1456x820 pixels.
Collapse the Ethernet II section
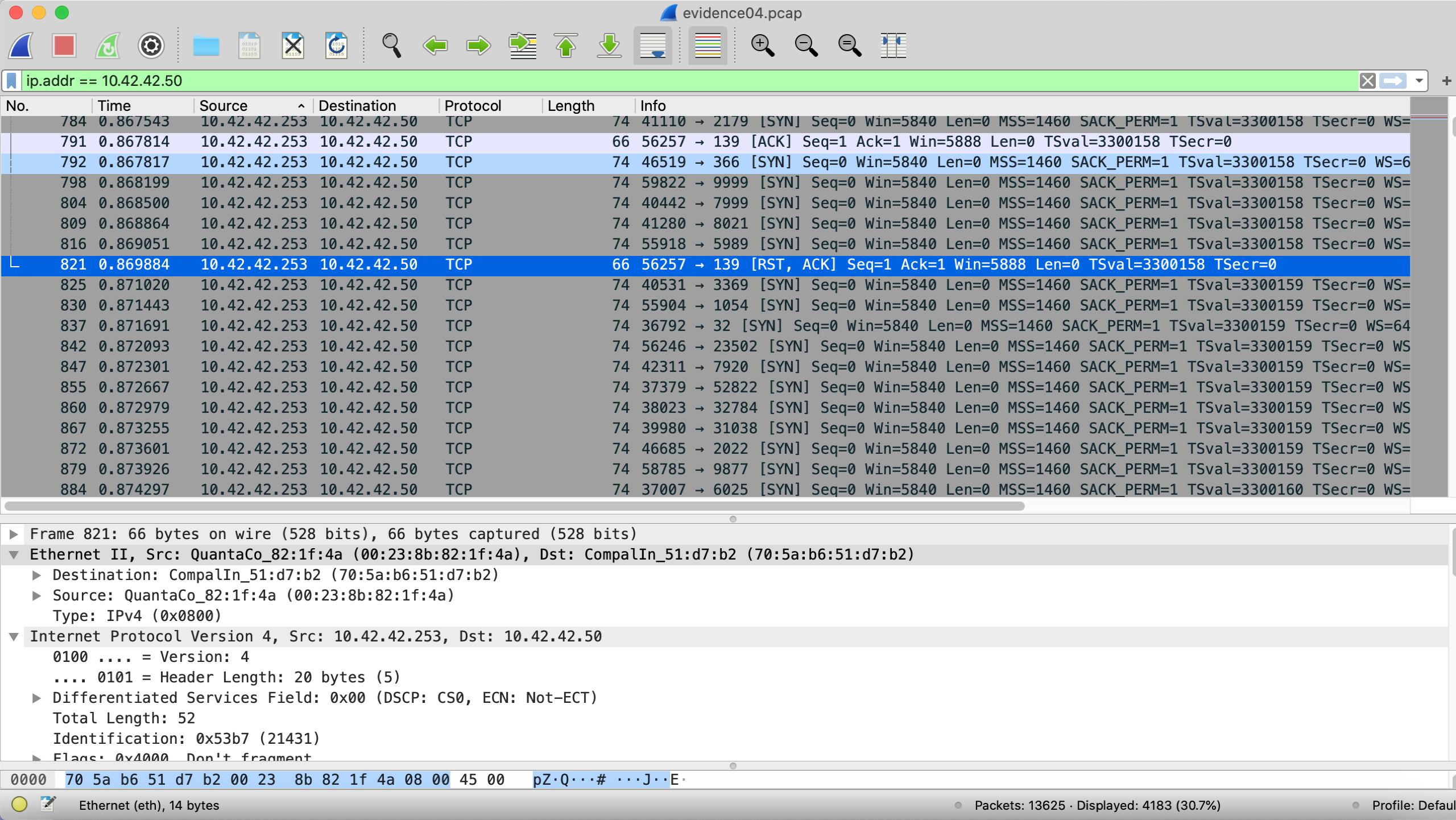[14, 554]
